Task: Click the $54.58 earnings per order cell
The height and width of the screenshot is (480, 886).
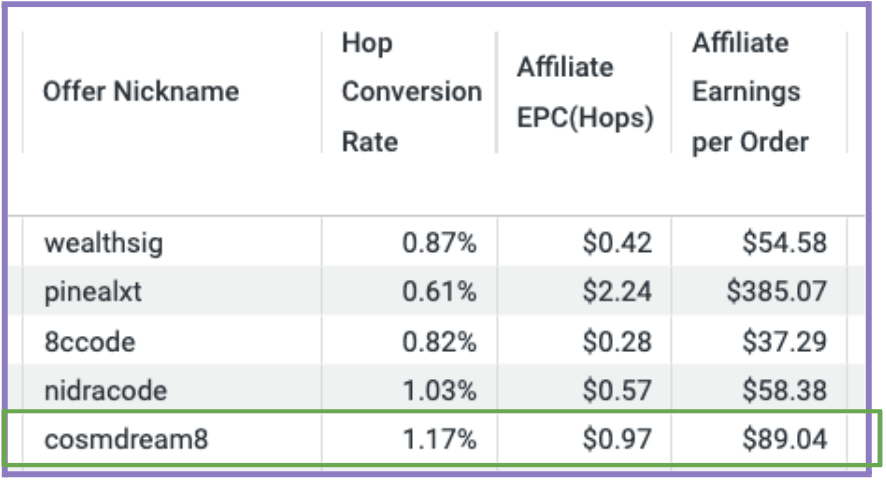Action: pos(784,243)
